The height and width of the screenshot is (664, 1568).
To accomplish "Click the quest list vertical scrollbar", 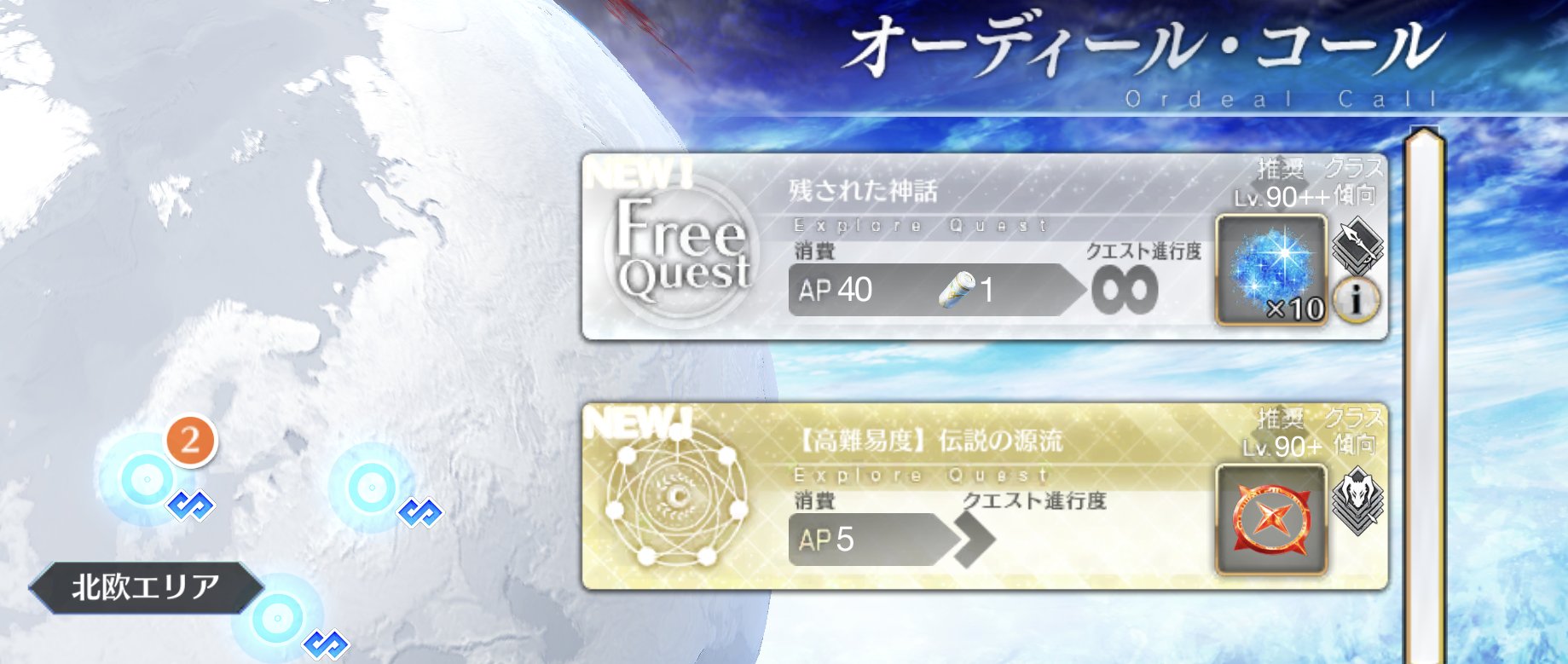I will coord(1424,394).
